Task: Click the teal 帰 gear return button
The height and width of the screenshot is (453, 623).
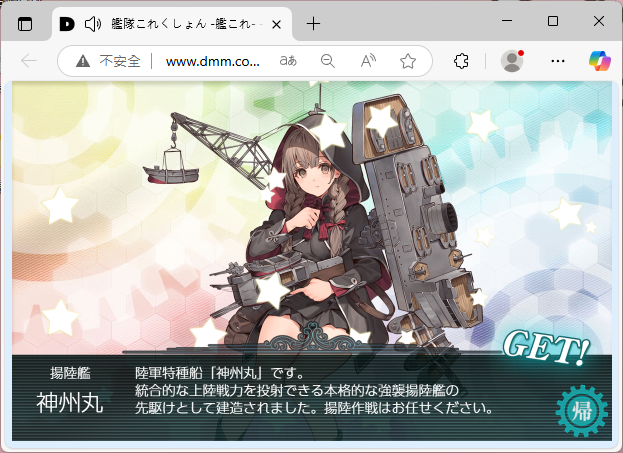Action: click(x=582, y=411)
